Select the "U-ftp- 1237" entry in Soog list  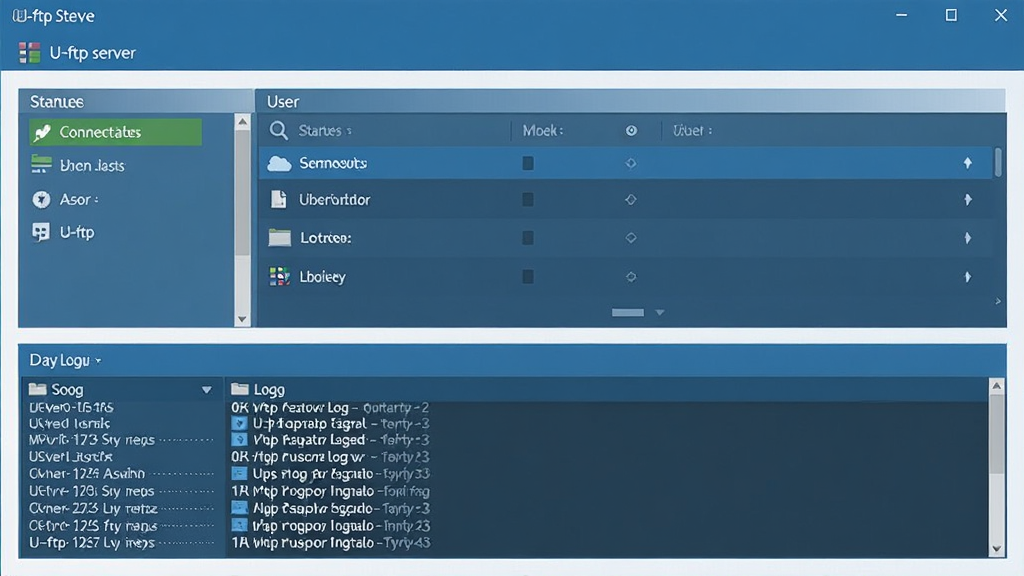point(92,543)
